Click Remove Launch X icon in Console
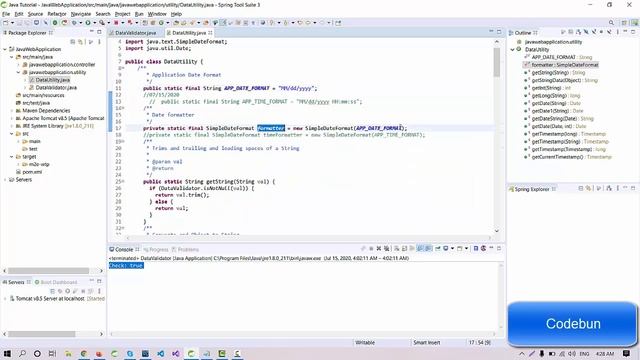The width and height of the screenshot is (640, 360). click(x=379, y=249)
